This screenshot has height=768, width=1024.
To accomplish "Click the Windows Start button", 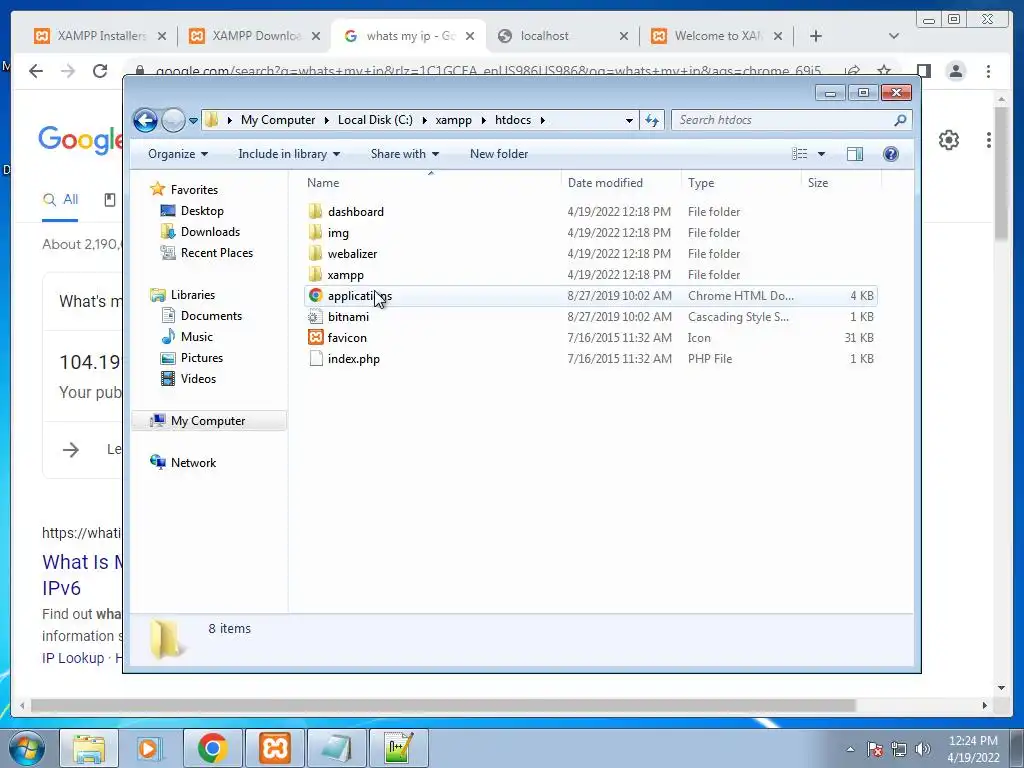I will (x=27, y=748).
